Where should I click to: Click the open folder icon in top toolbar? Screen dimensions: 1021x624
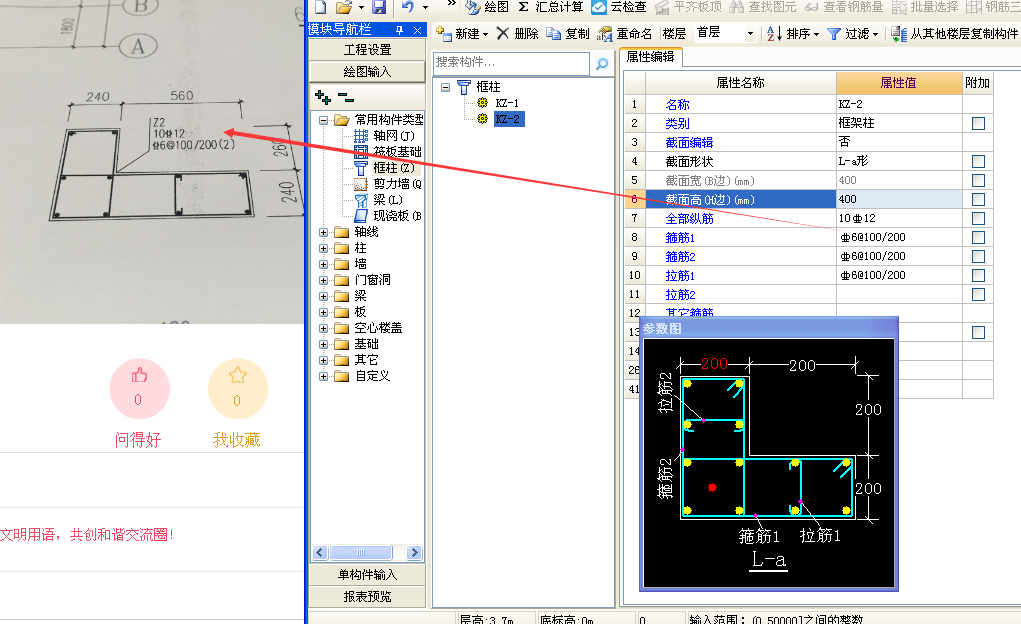click(344, 7)
